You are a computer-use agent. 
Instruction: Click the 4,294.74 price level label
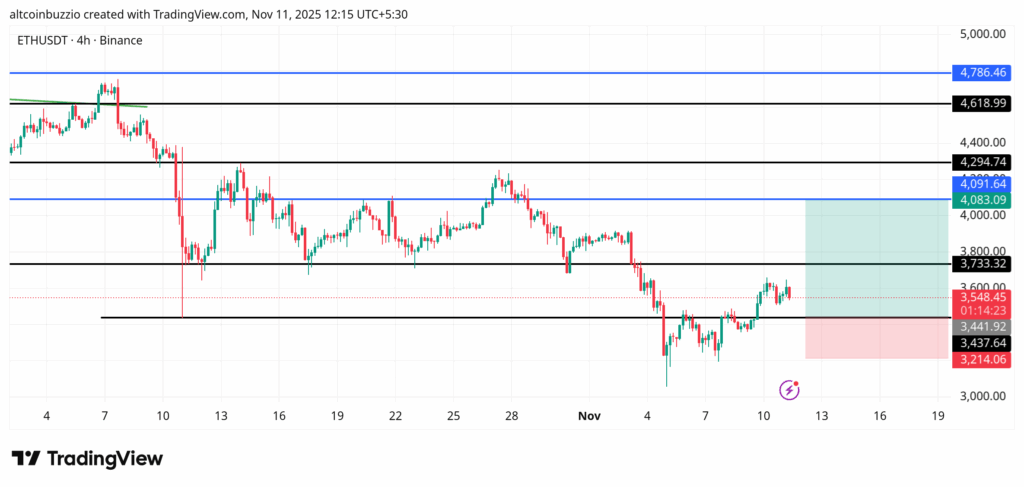(x=981, y=162)
